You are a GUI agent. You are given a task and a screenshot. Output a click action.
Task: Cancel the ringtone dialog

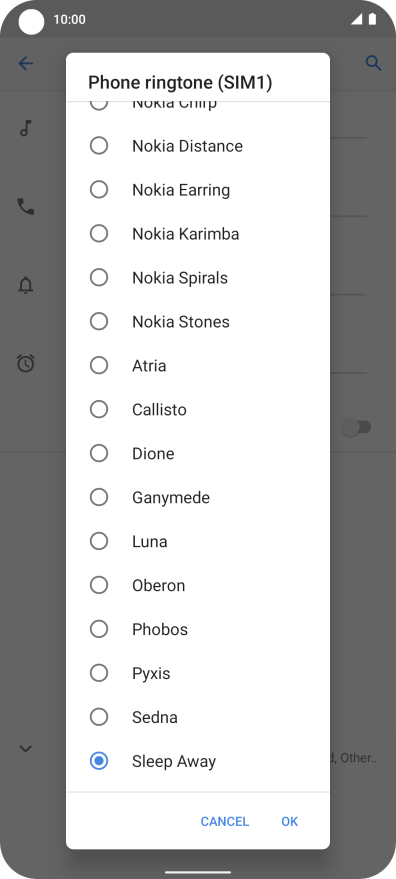224,821
